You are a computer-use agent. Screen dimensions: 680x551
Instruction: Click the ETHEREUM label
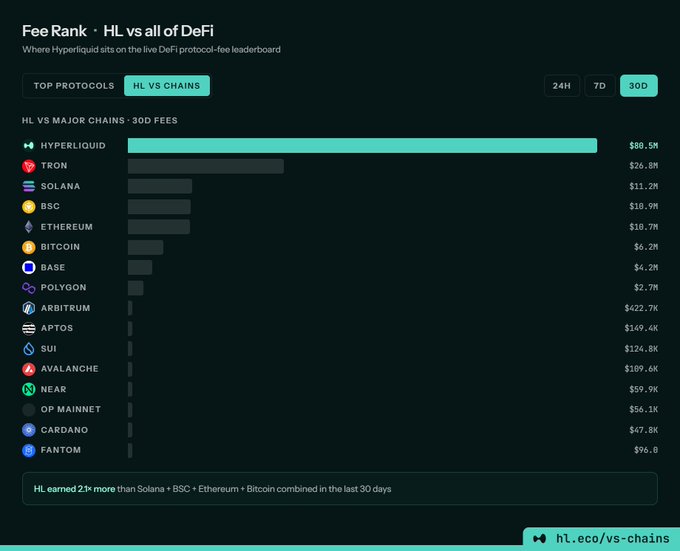pos(66,227)
